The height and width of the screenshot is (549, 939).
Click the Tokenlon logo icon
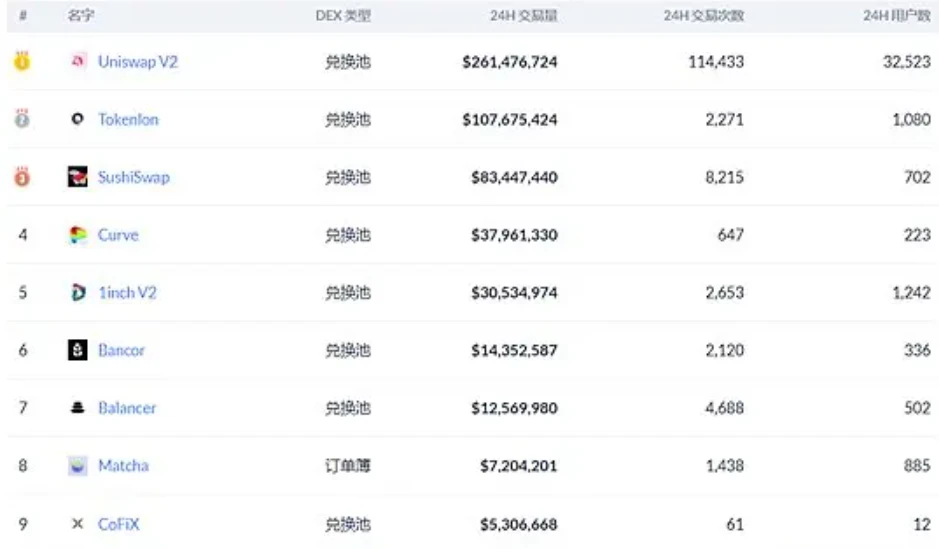coord(78,120)
